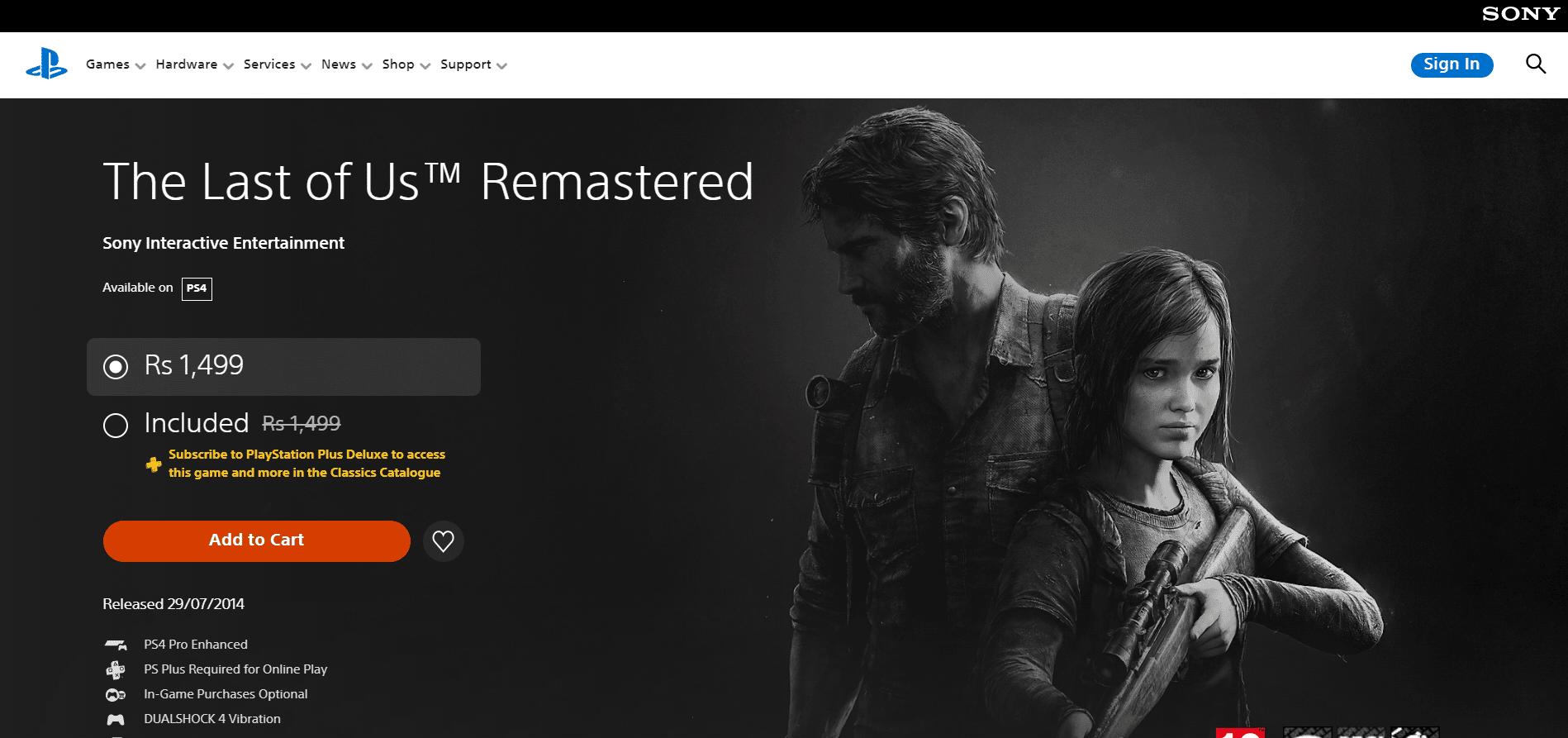Expand the Shop menu
1568x738 pixels.
[406, 64]
